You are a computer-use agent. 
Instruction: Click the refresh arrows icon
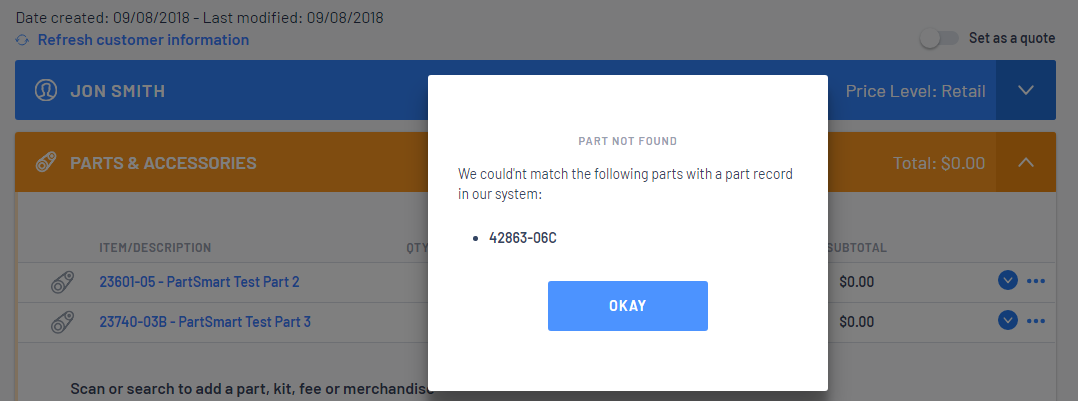coord(23,41)
